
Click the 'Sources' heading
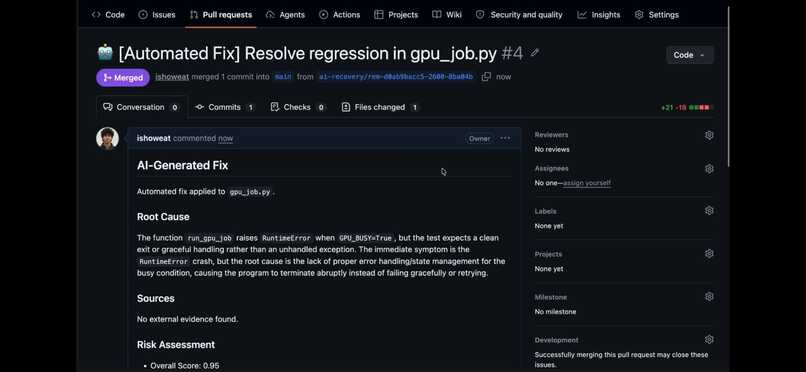coord(156,299)
